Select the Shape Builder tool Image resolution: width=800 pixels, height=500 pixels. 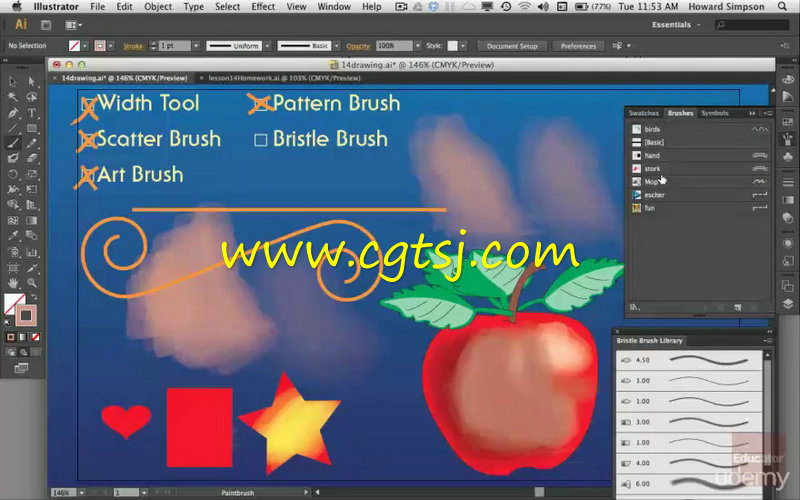tap(13, 205)
